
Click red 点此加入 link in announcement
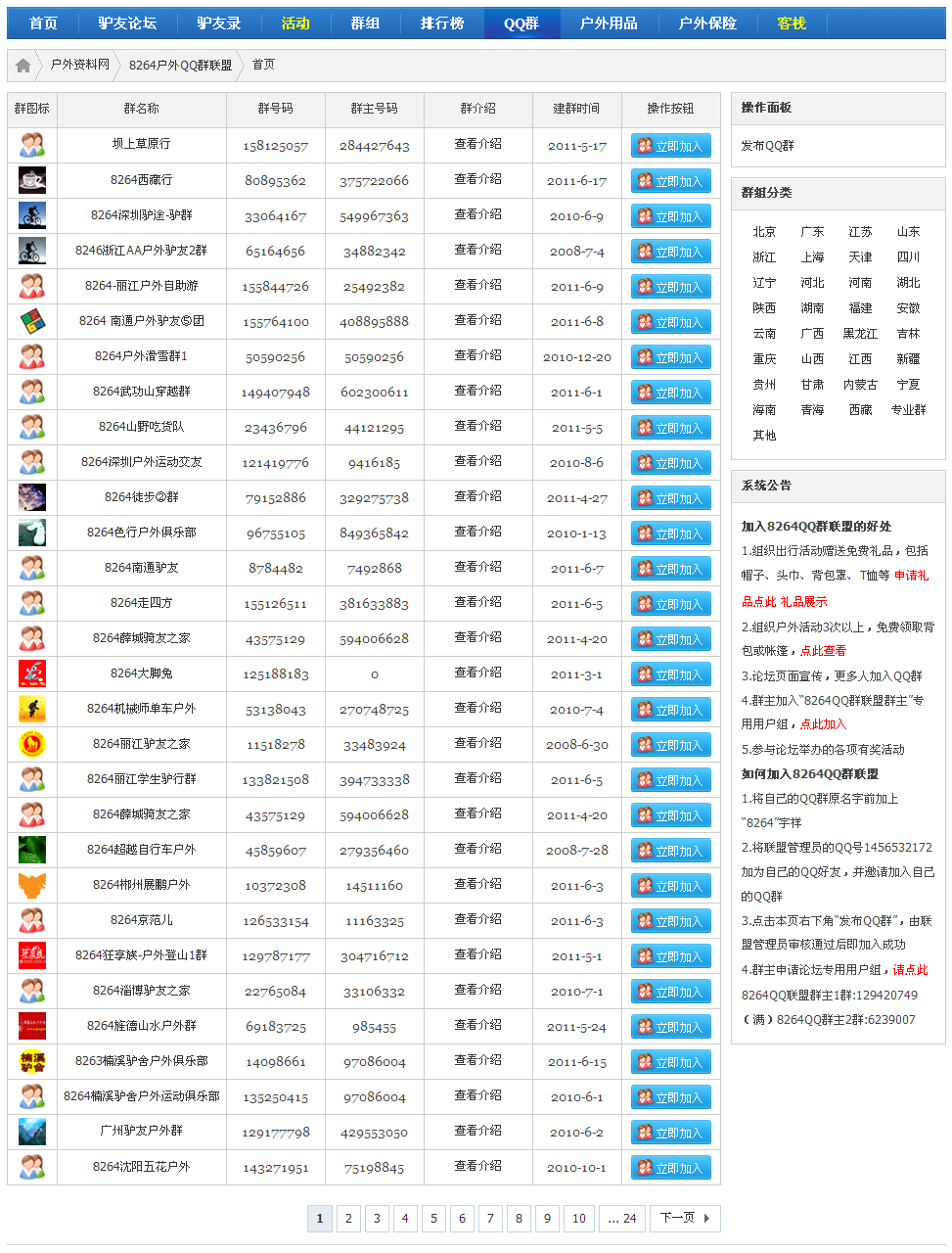(x=823, y=724)
